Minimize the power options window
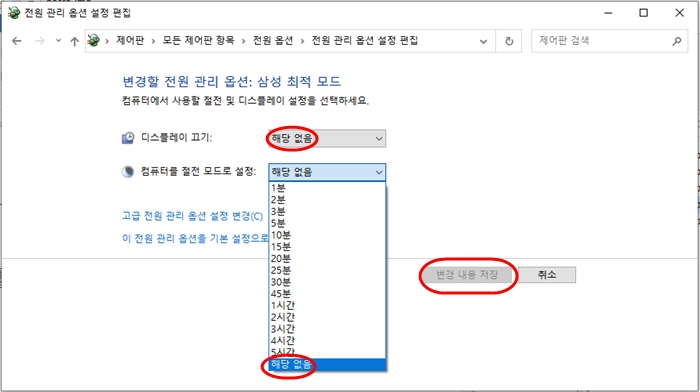Image resolution: width=700 pixels, height=392 pixels. pyautogui.click(x=608, y=13)
